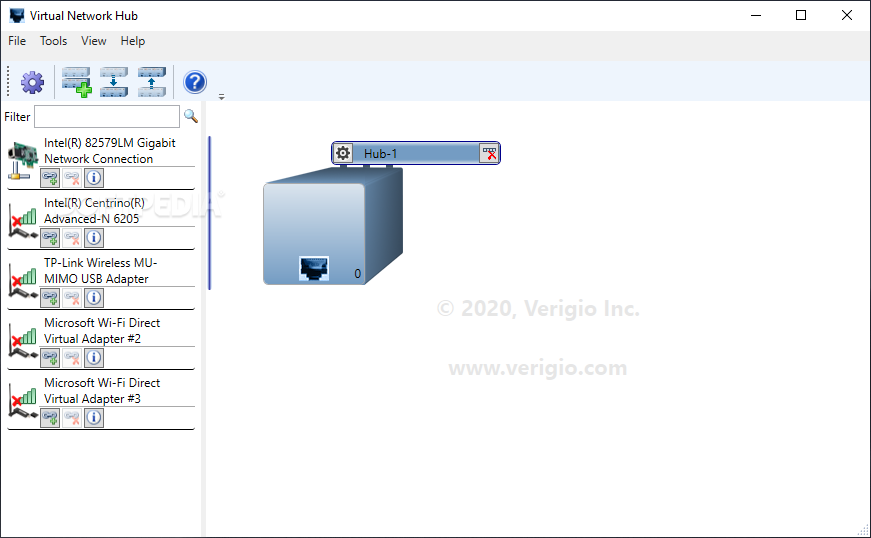Select "Intel(R) Centrino(R) Advanced-N 6205" text
Screen dimensions: 871x538
(94, 211)
